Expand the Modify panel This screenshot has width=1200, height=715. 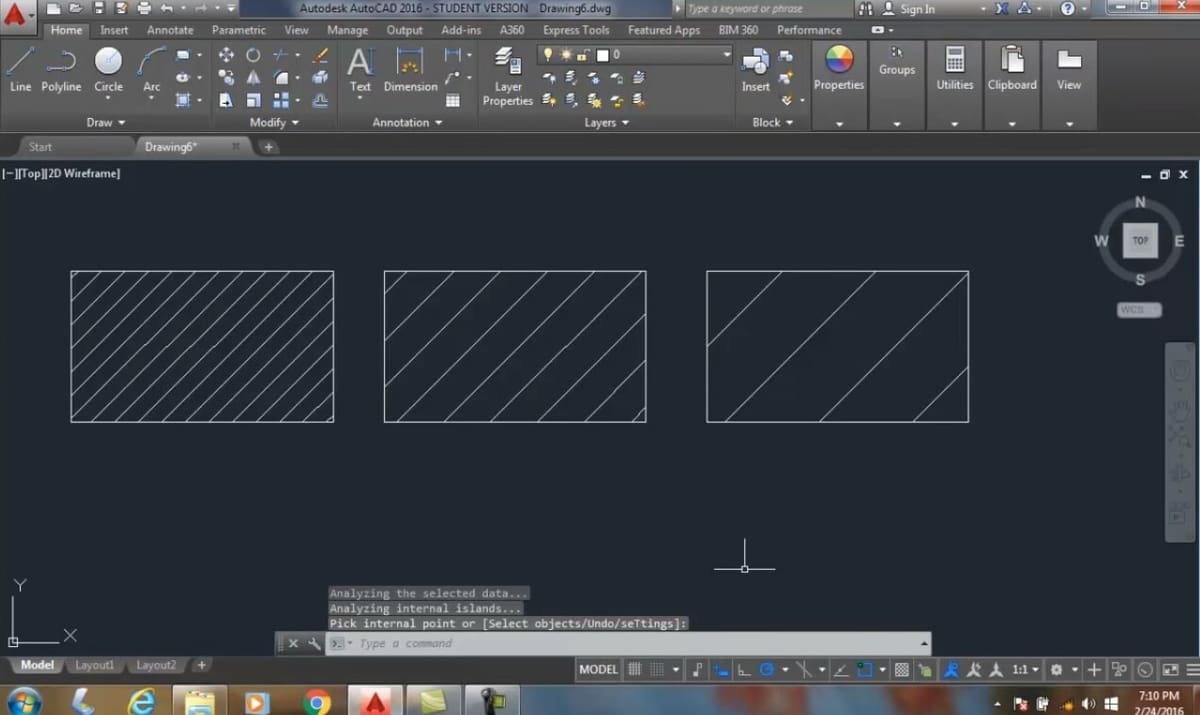coord(274,122)
